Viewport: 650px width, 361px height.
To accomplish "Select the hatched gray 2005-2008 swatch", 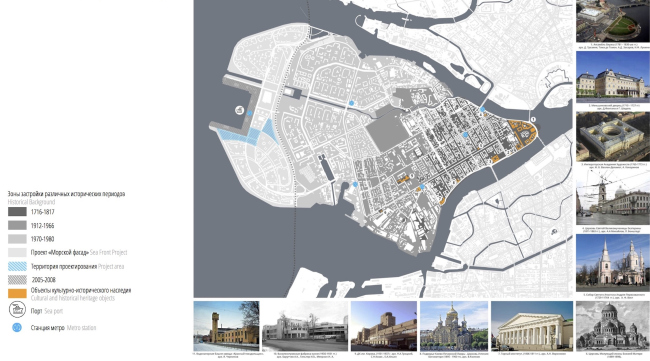I will (17, 280).
